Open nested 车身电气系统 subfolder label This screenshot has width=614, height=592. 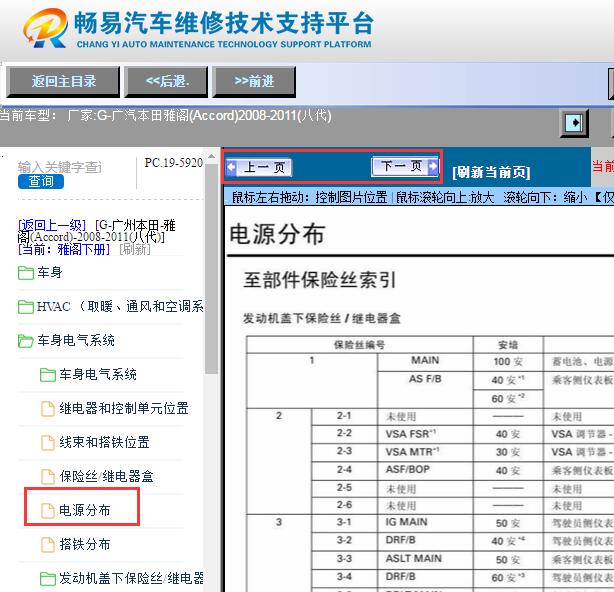[x=98, y=374]
